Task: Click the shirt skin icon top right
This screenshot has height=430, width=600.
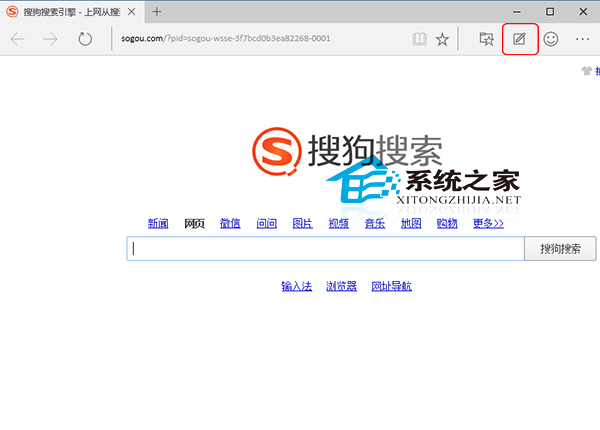Action: 587,71
